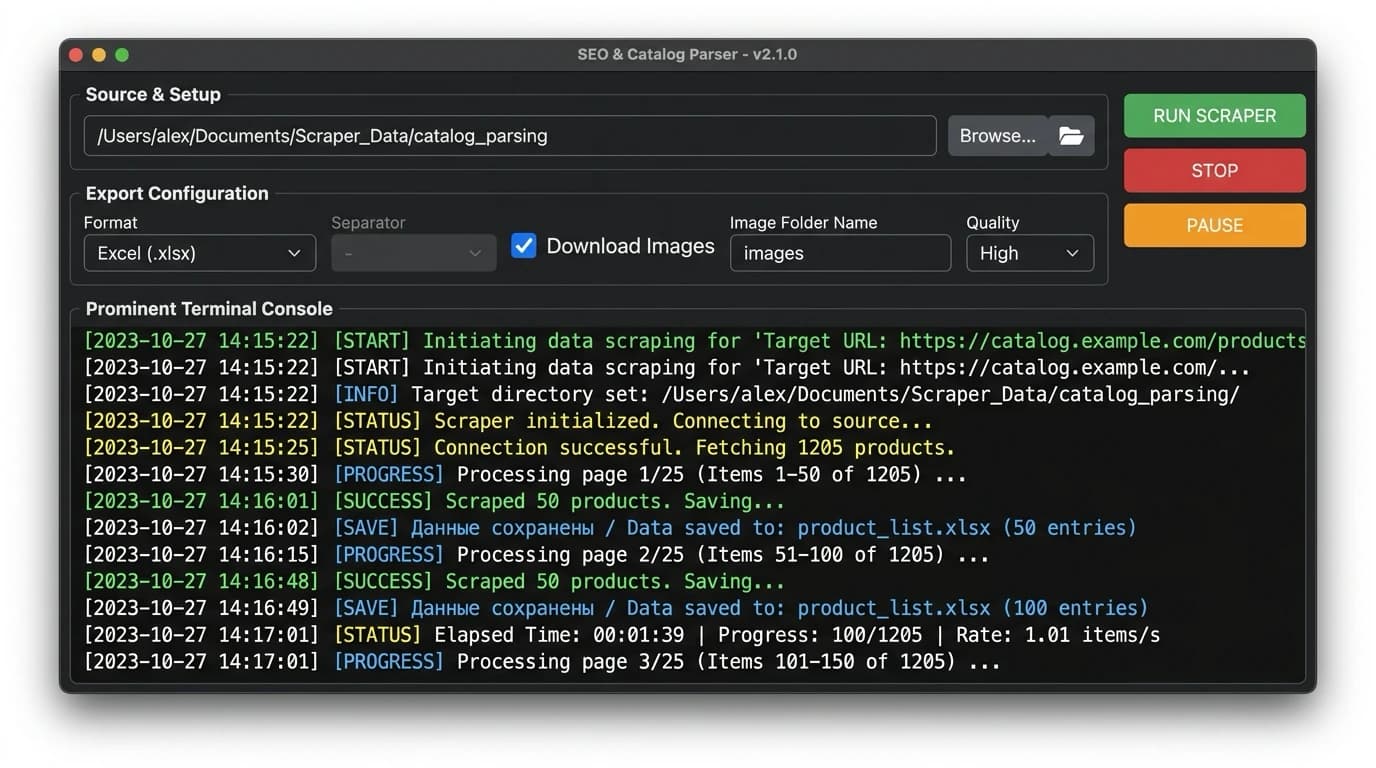Click the 'Processing page 3/25' log line
The image size is (1376, 768).
(542, 661)
